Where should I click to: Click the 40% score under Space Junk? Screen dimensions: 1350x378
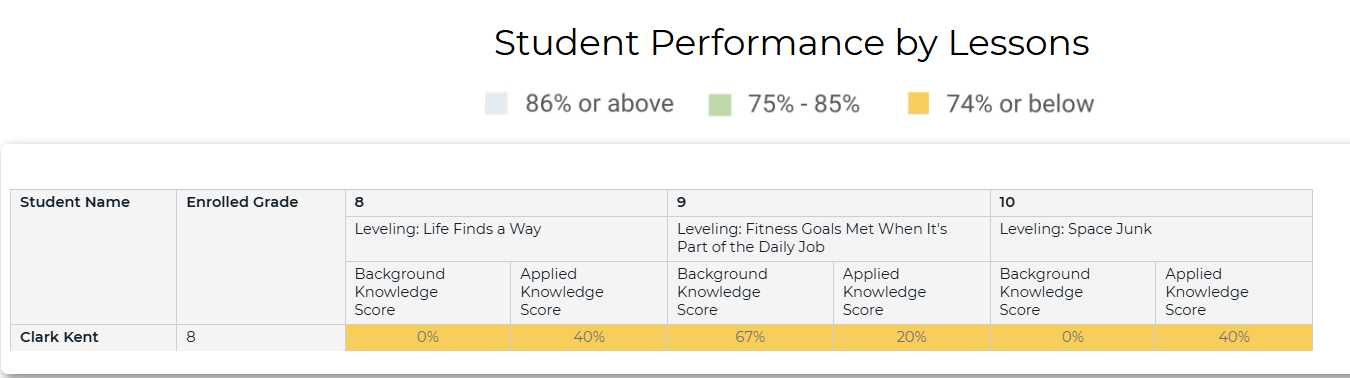[x=1234, y=337]
